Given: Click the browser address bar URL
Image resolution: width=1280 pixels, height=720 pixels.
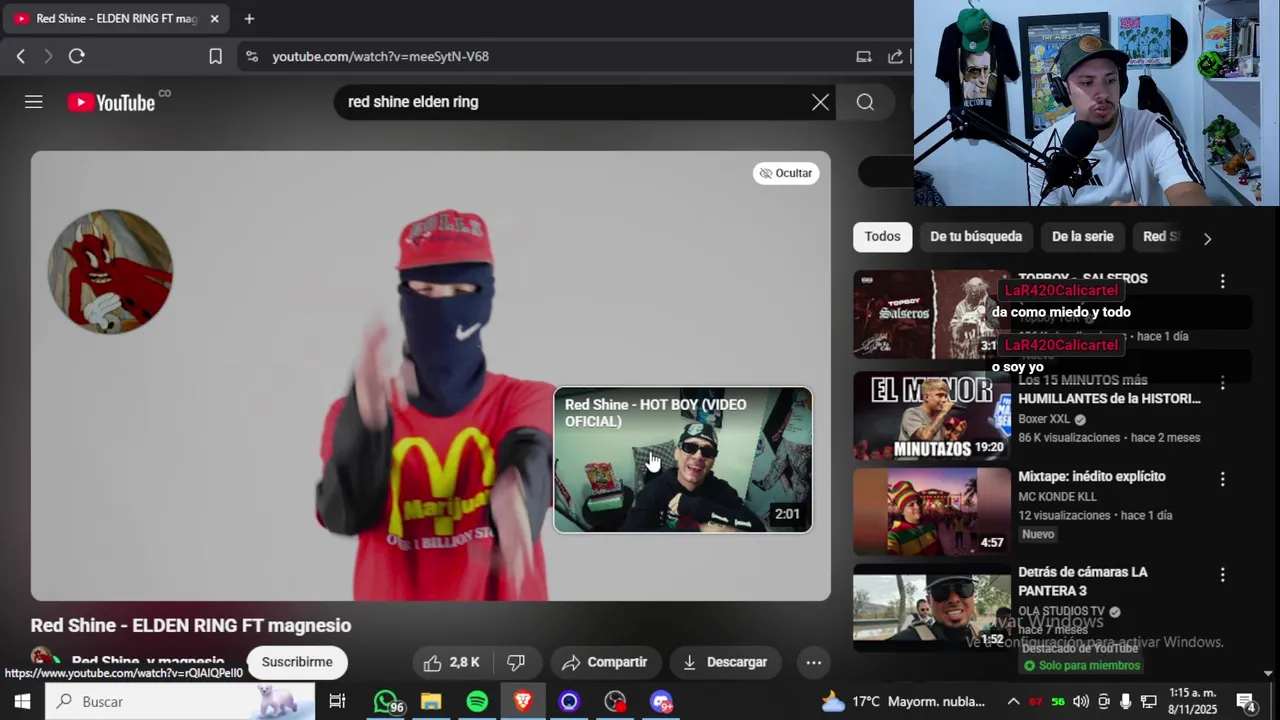Looking at the screenshot, I should [381, 57].
